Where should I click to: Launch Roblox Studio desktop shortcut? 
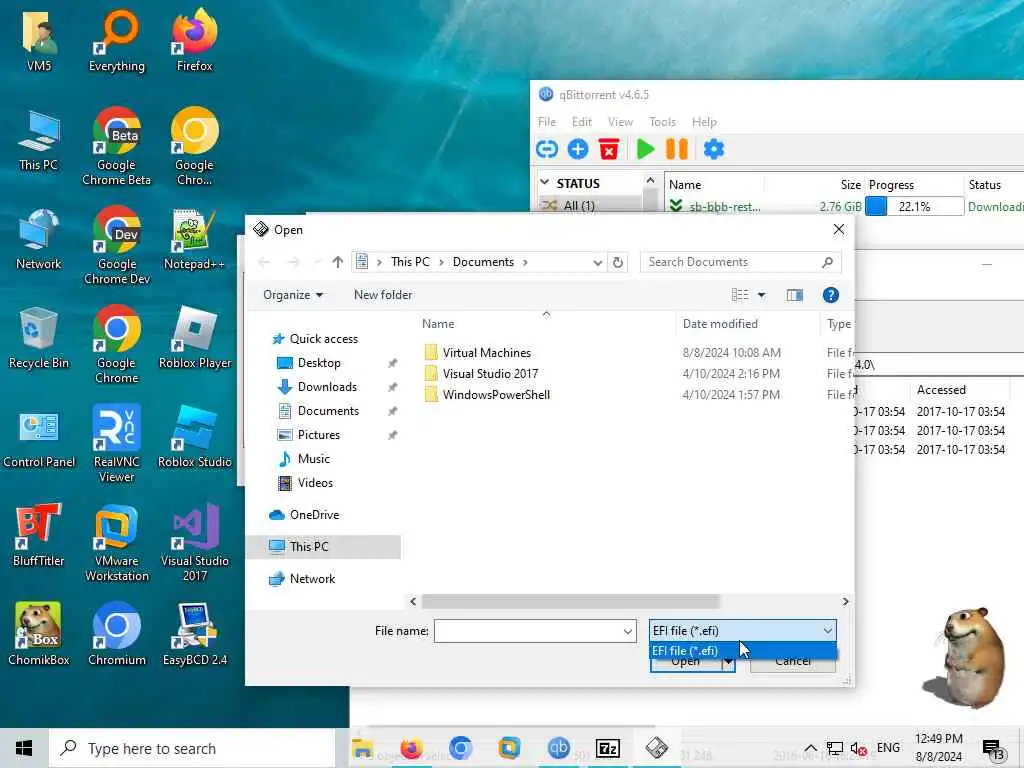(x=195, y=437)
